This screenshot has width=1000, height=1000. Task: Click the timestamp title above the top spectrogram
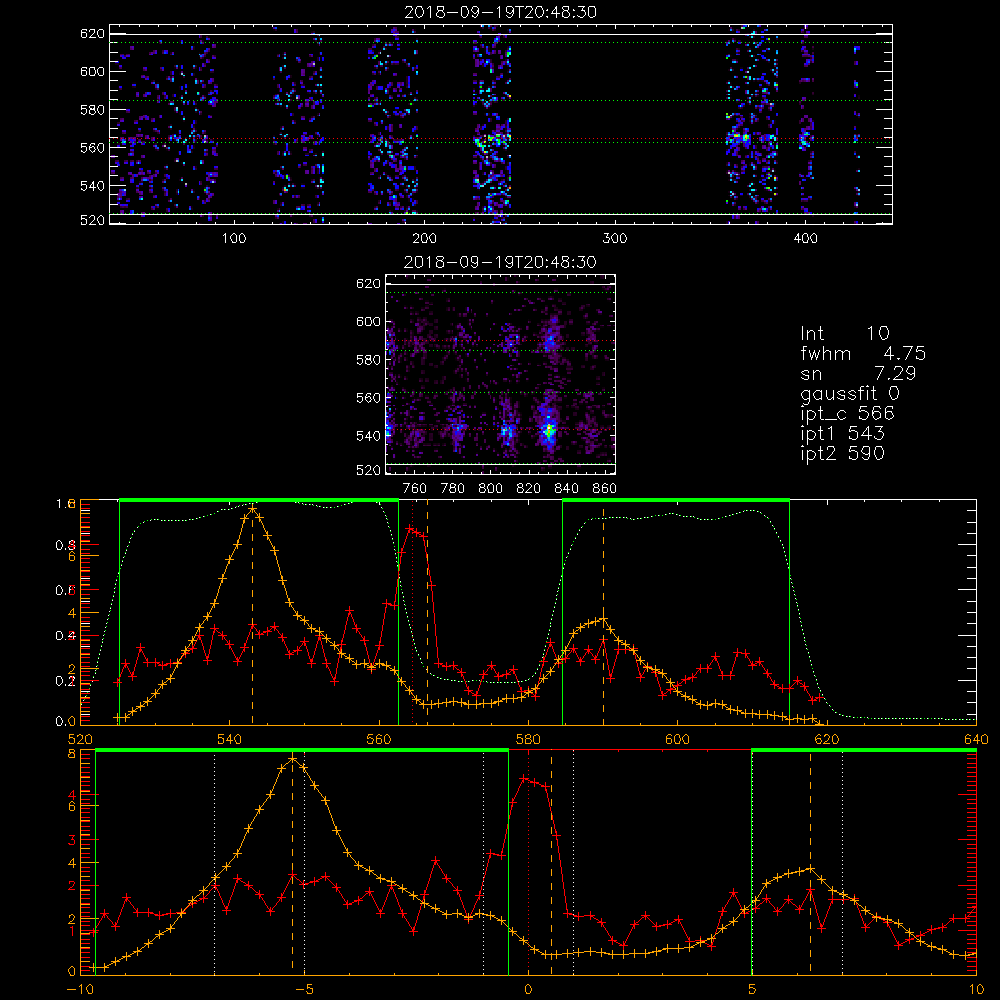500,12
